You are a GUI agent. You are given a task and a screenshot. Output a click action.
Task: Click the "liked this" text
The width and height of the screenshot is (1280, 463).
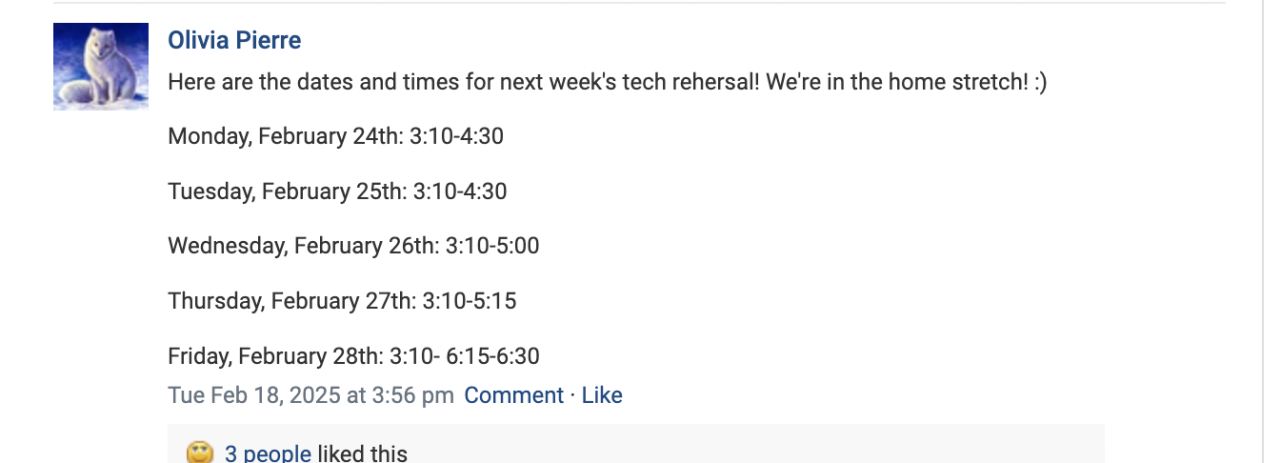click(x=362, y=453)
